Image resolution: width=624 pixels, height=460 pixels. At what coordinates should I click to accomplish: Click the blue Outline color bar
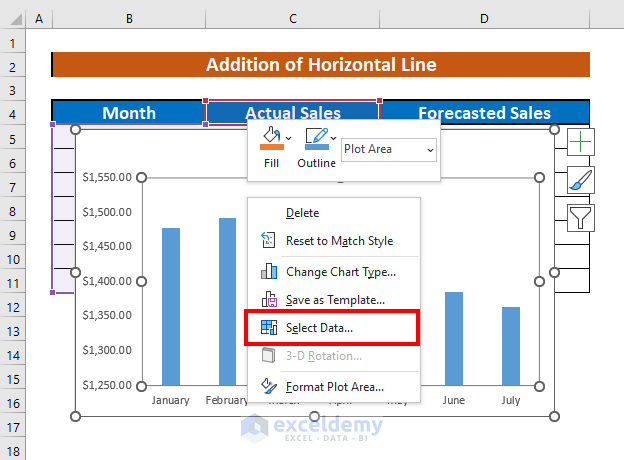(317, 147)
